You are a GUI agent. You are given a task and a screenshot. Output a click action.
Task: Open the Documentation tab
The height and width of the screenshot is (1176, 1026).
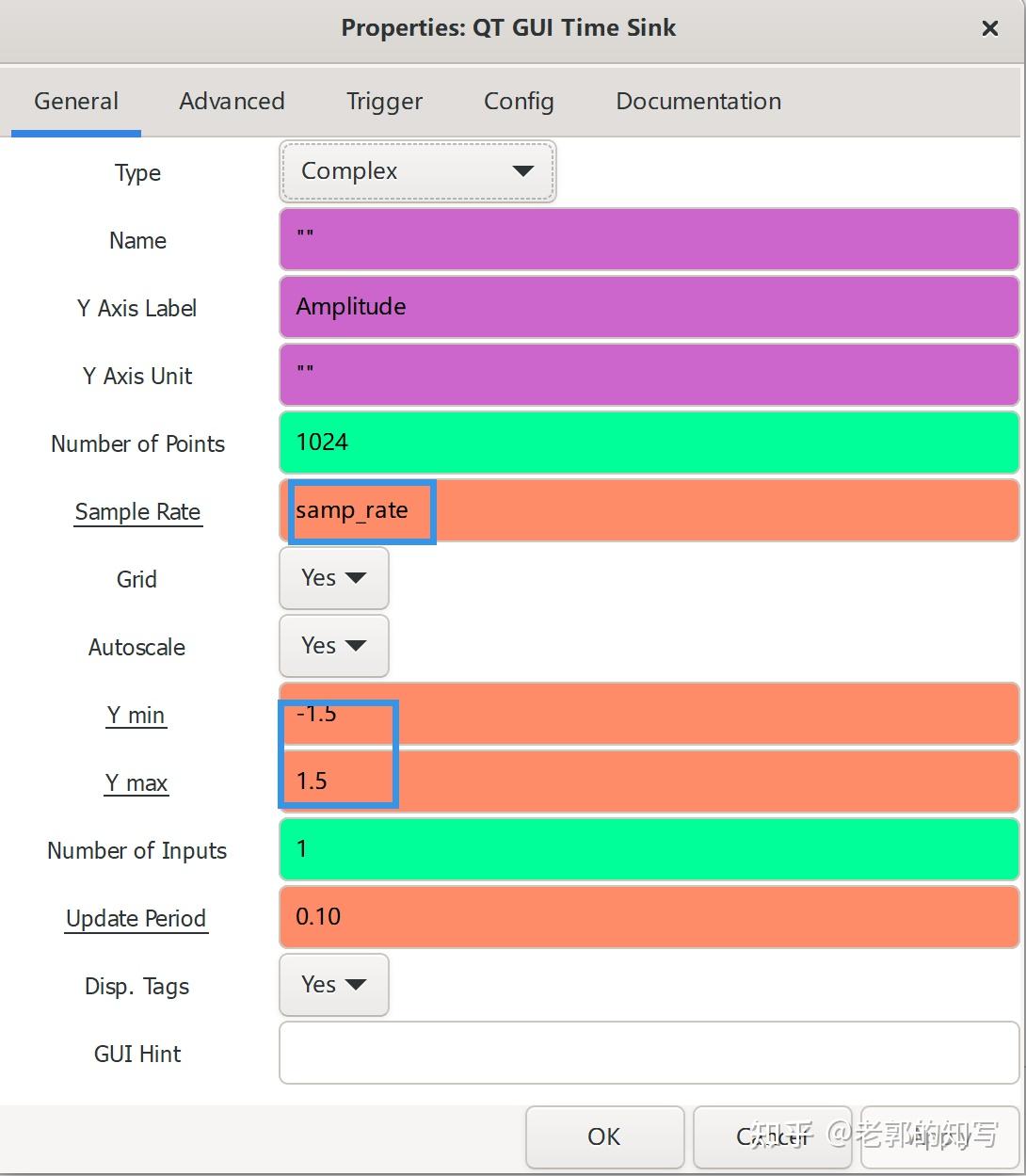(698, 102)
